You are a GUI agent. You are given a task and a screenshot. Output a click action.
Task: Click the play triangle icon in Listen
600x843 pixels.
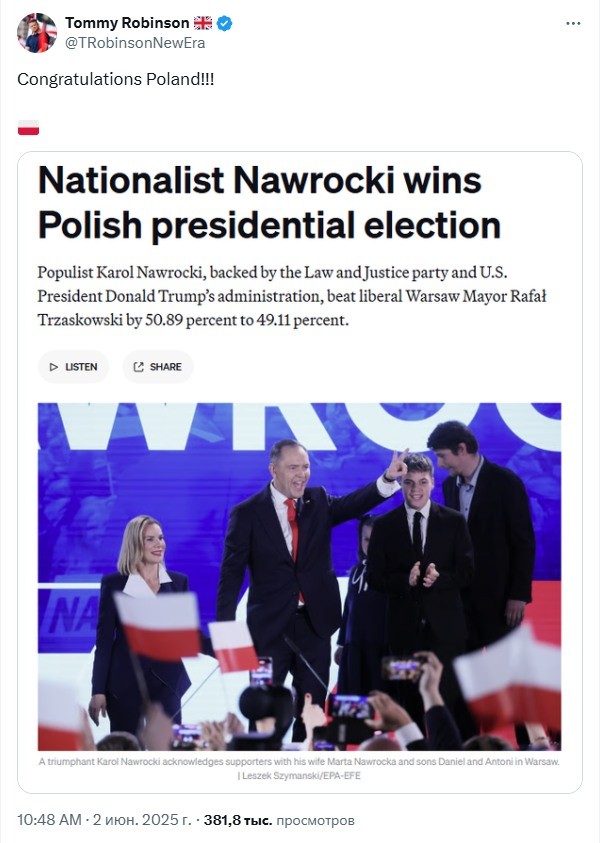tap(54, 367)
